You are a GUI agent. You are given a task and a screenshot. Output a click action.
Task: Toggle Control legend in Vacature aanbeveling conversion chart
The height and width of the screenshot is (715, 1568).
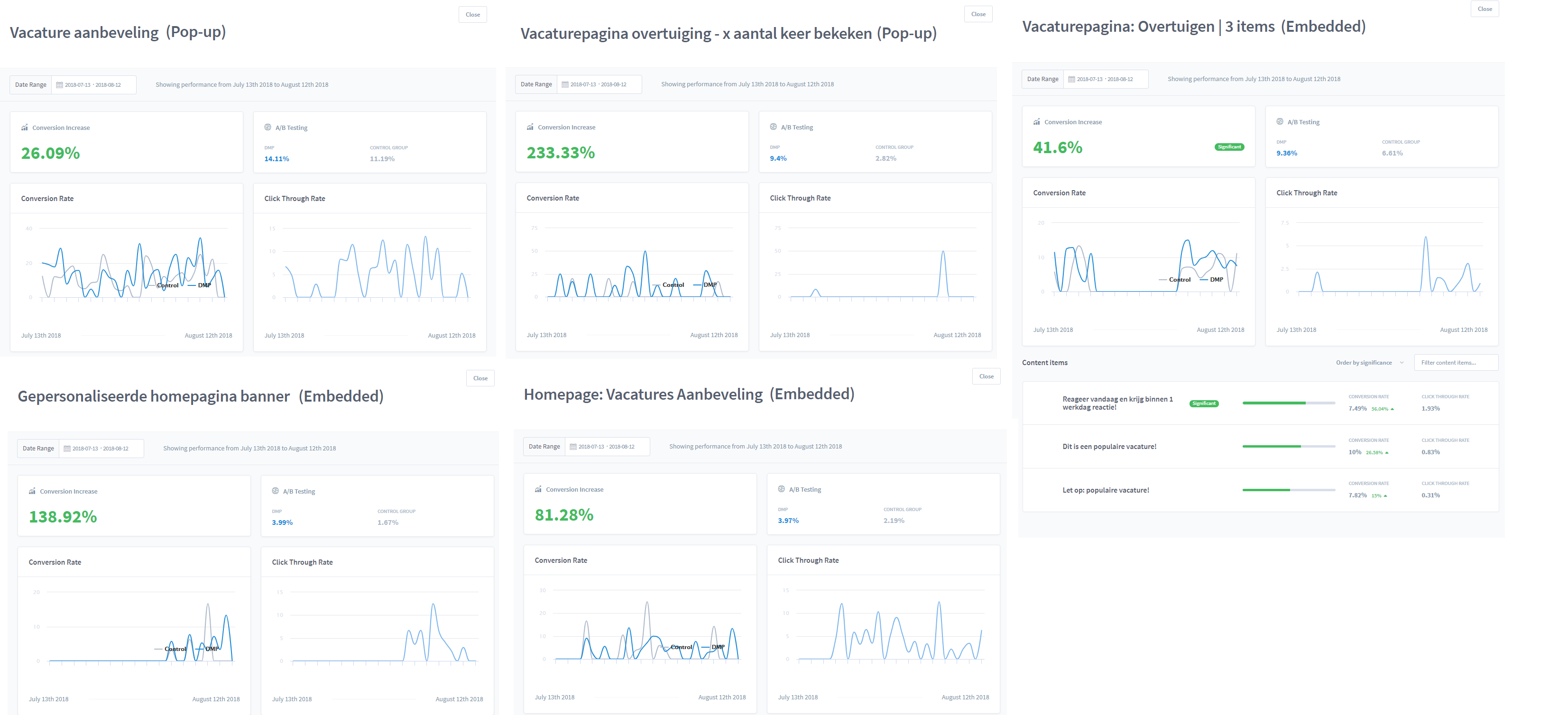pyautogui.click(x=167, y=285)
